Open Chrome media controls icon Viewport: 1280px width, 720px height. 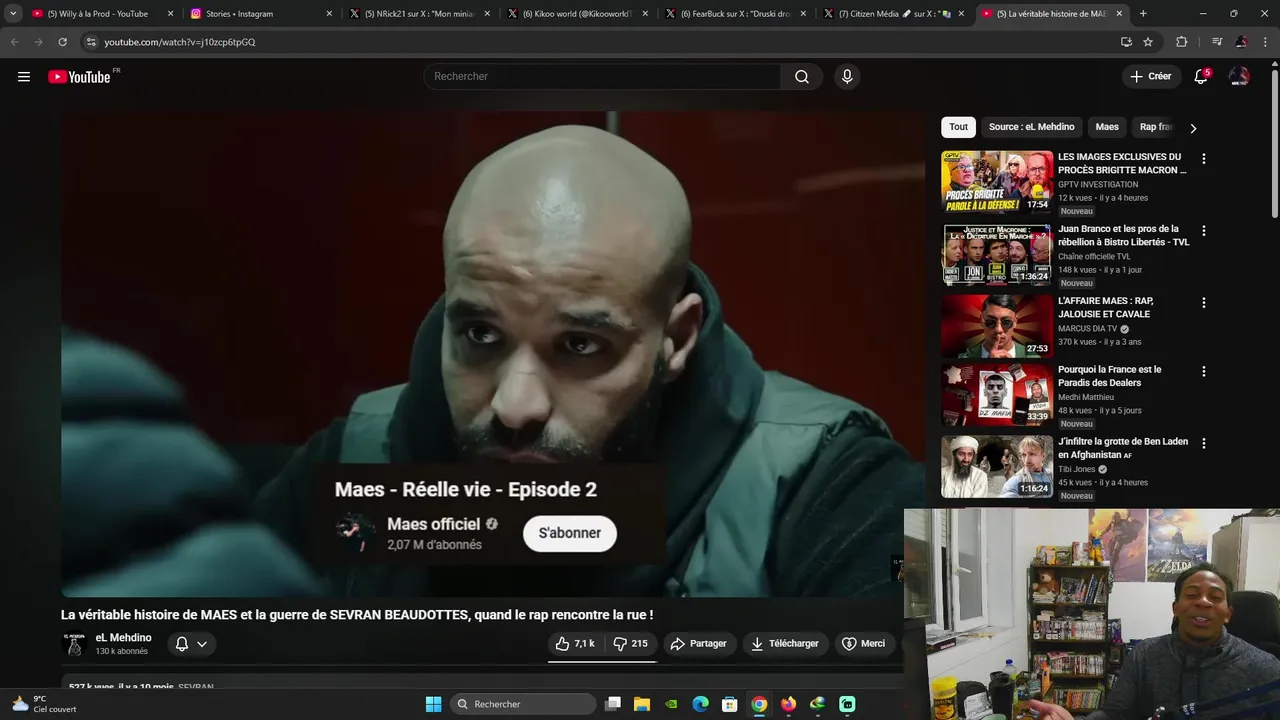click(x=1217, y=42)
